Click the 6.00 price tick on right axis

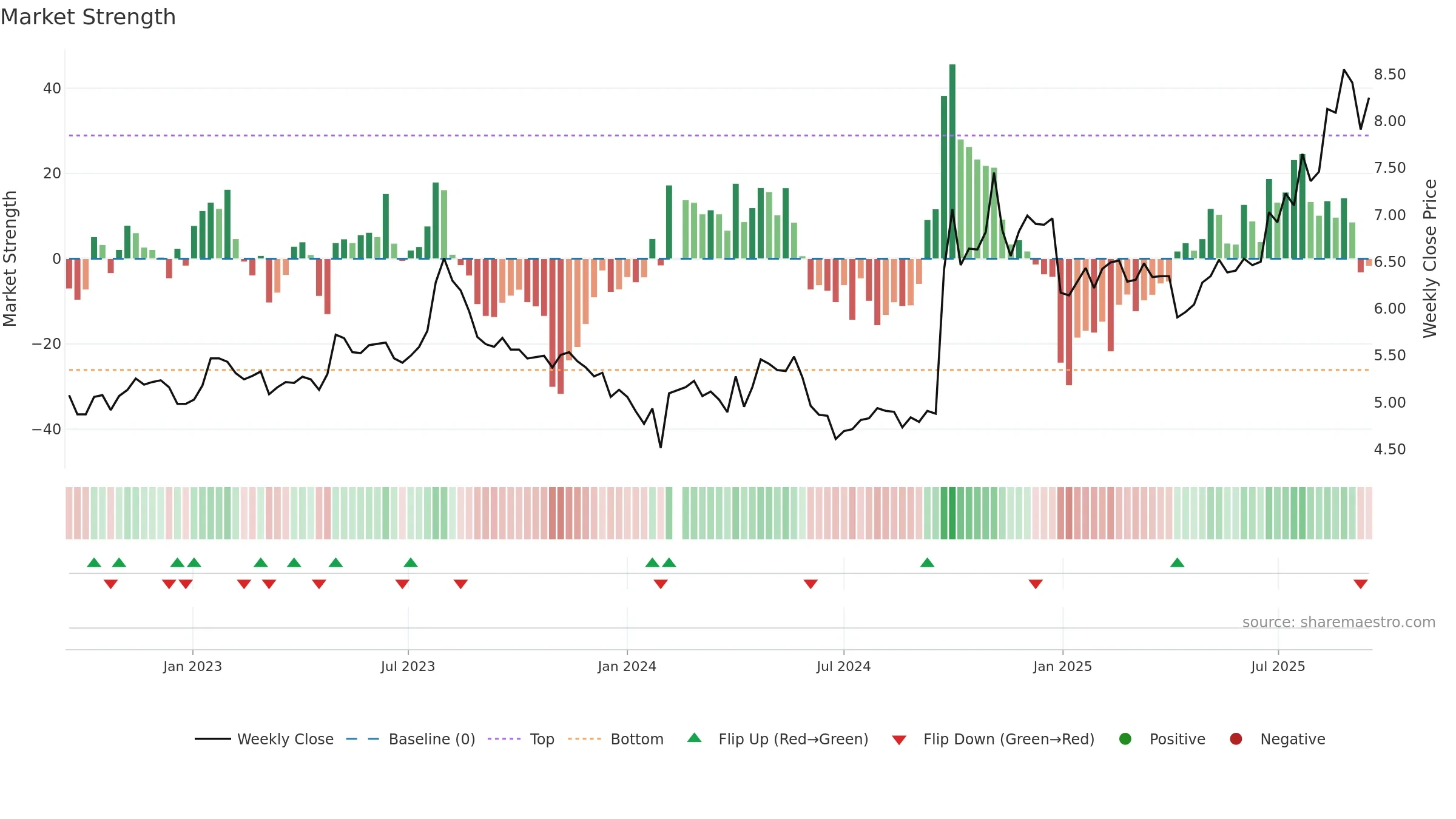click(1390, 309)
